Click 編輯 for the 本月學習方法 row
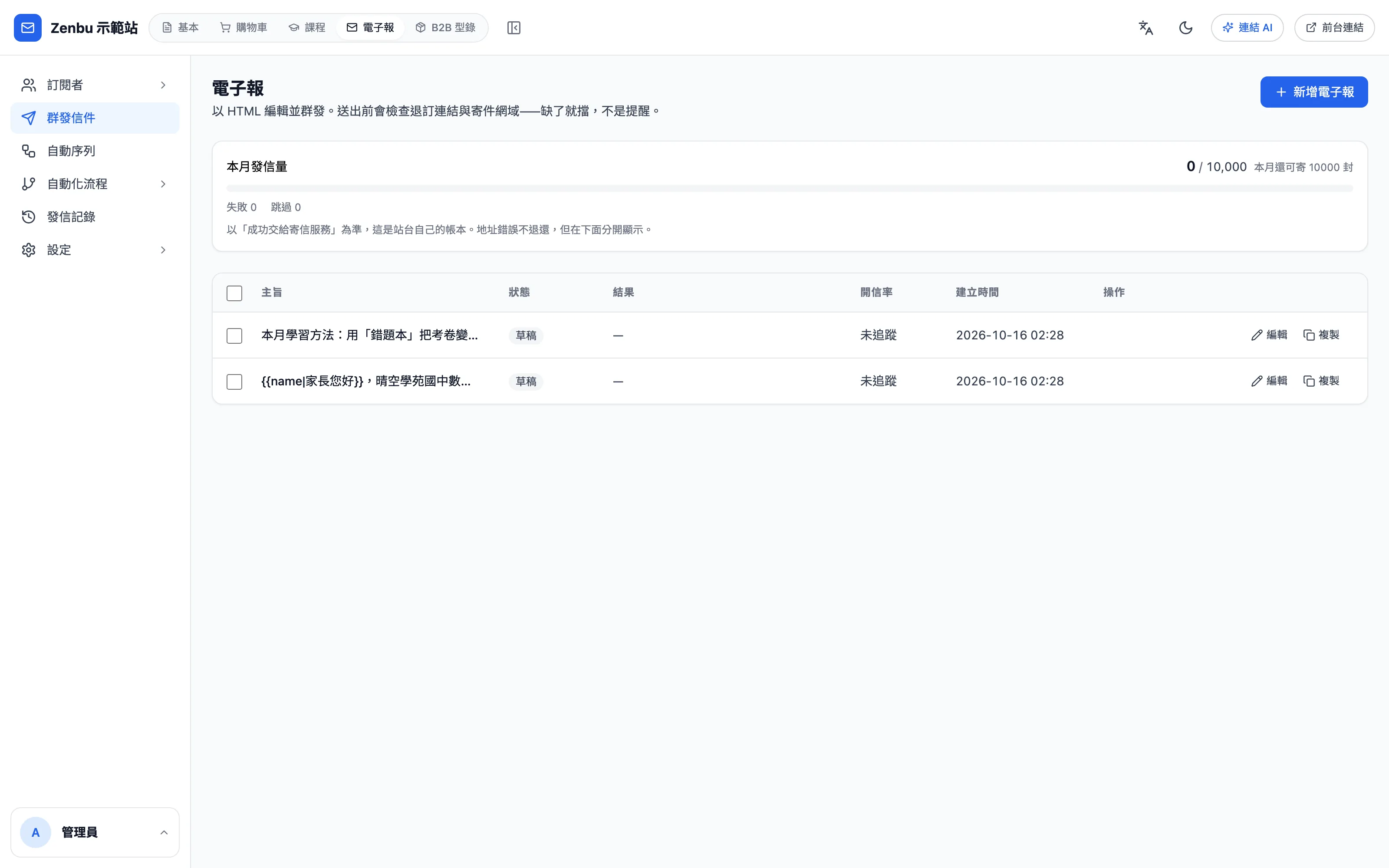This screenshot has height=868, width=1389. coord(1269,335)
